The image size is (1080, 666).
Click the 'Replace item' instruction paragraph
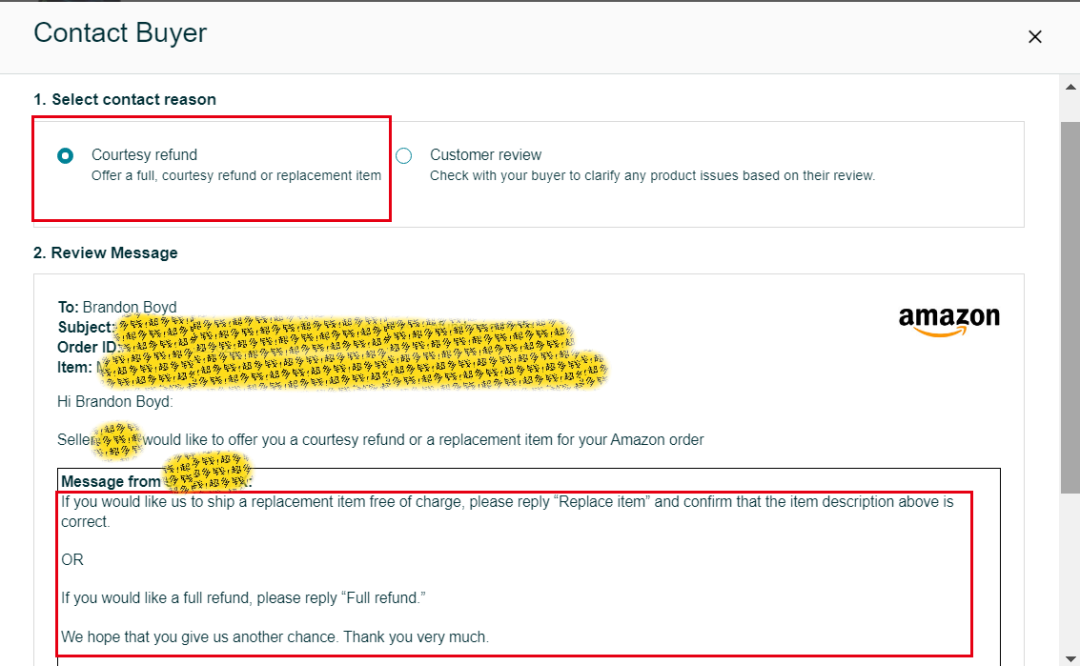(x=507, y=512)
